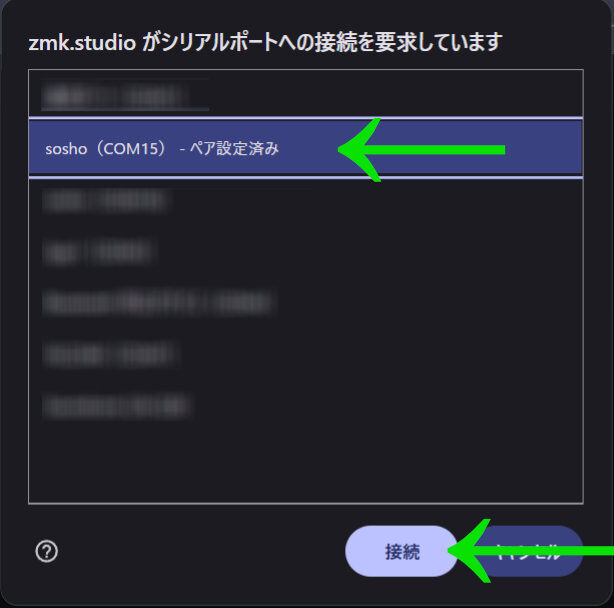
Task: Open the help question mark icon
Action: (47, 551)
